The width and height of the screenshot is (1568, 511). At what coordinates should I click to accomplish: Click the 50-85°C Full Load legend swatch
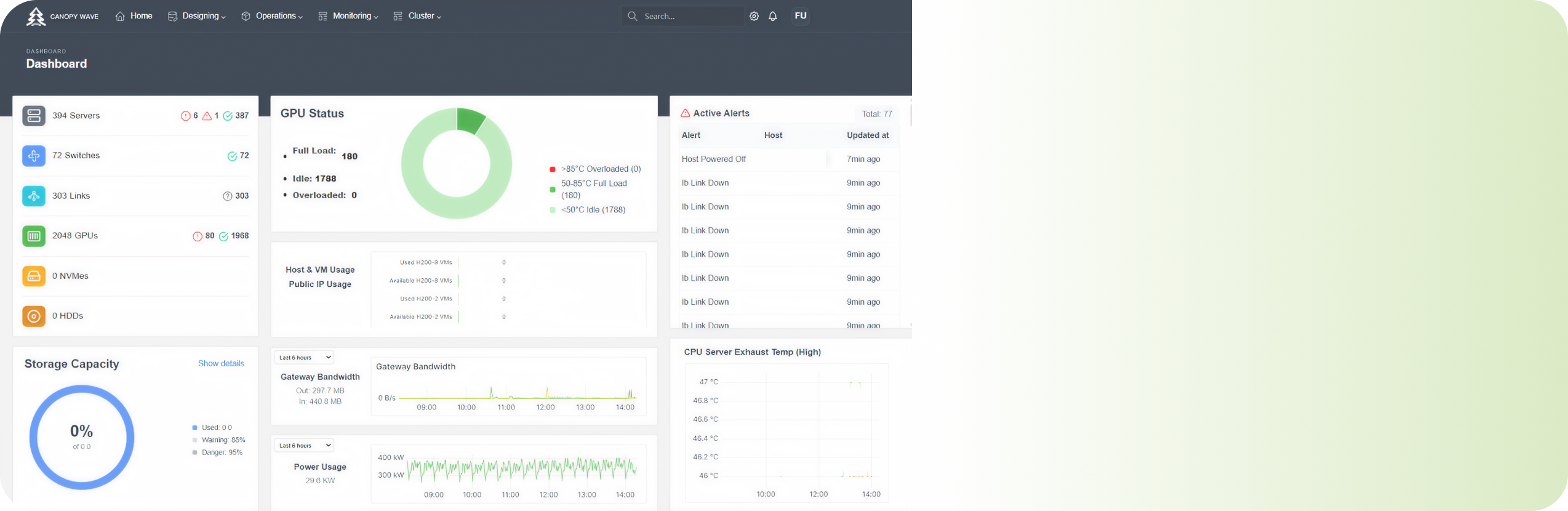(553, 189)
